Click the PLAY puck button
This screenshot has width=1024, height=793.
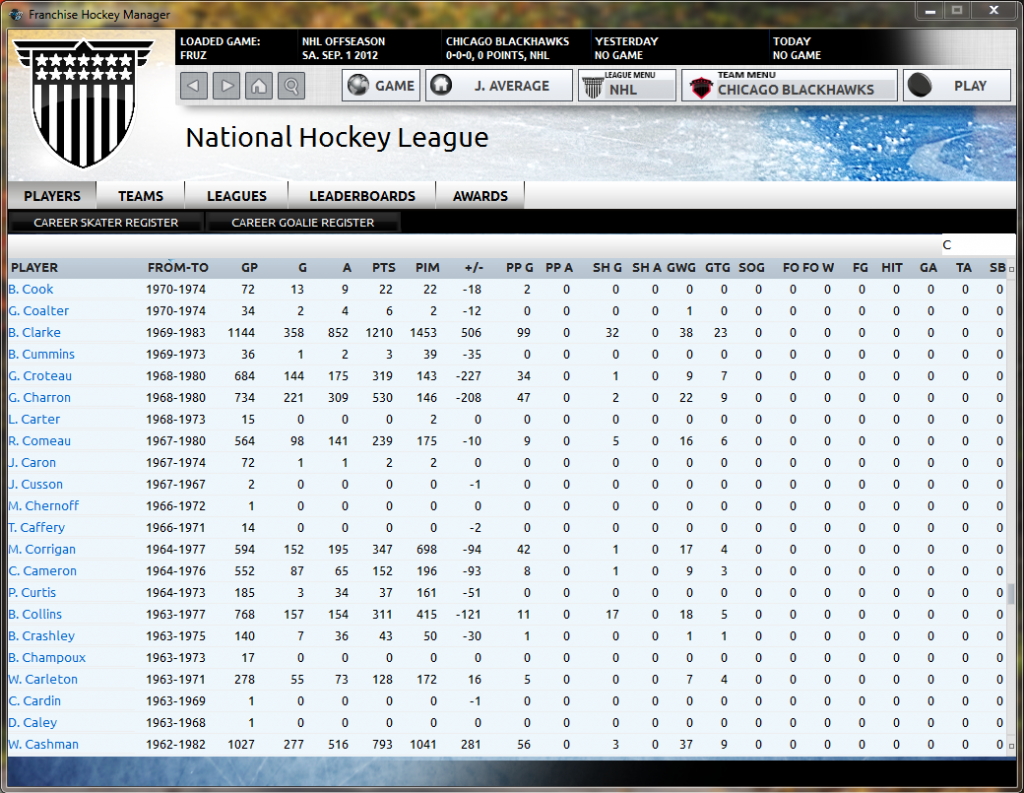pos(957,86)
